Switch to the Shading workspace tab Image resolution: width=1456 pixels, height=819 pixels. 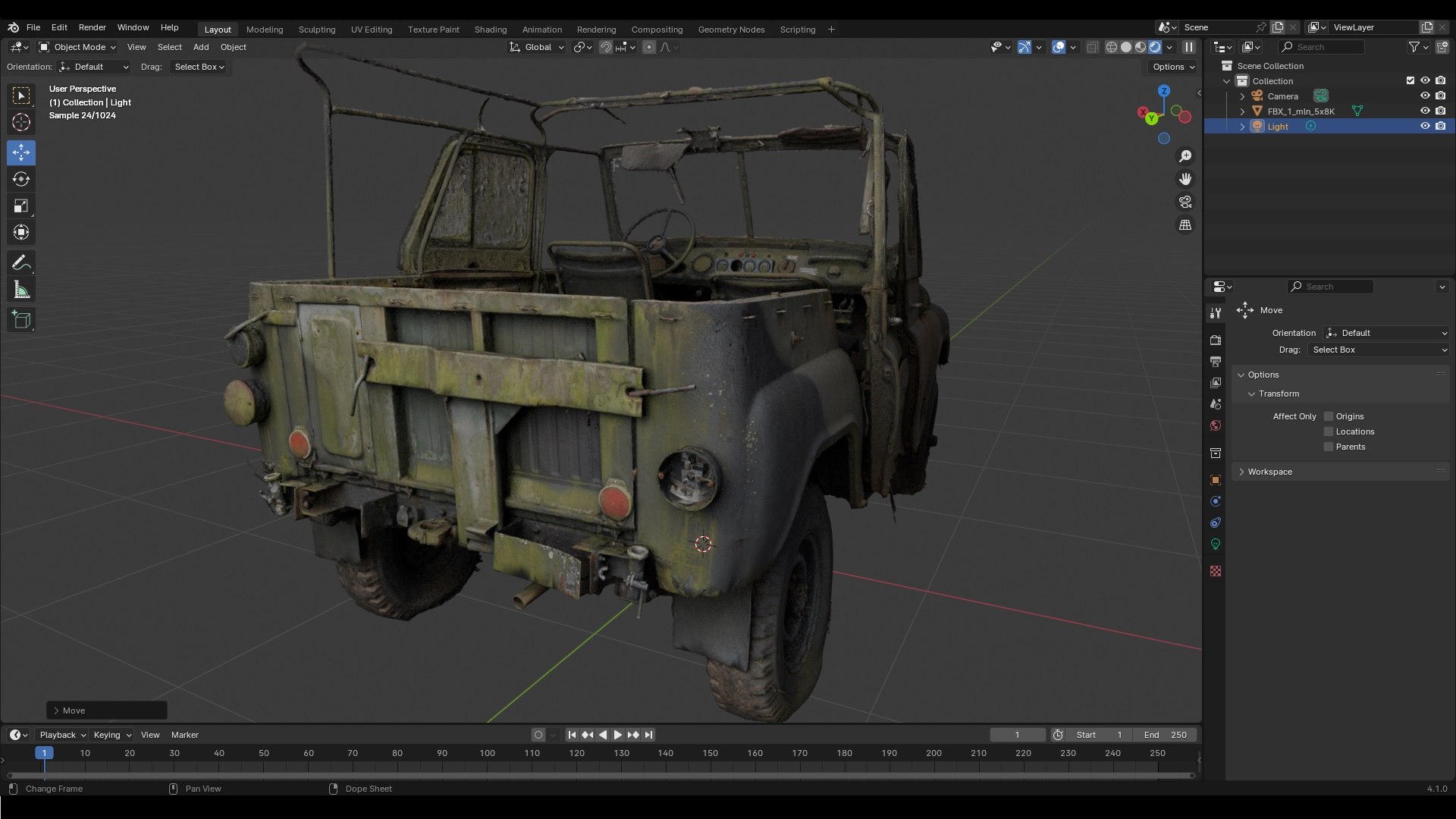[x=491, y=30]
